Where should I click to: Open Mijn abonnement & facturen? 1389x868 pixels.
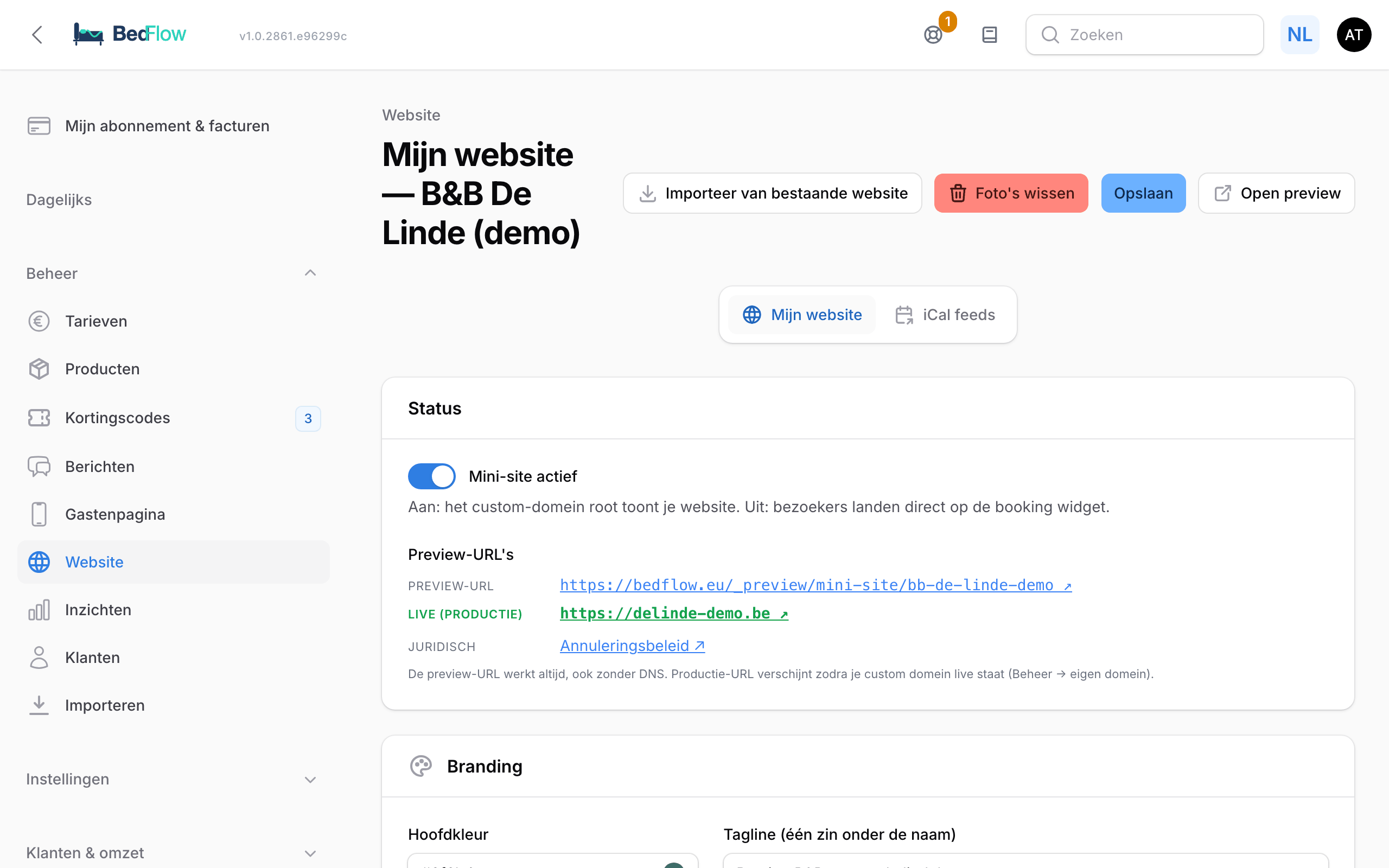[x=173, y=126]
